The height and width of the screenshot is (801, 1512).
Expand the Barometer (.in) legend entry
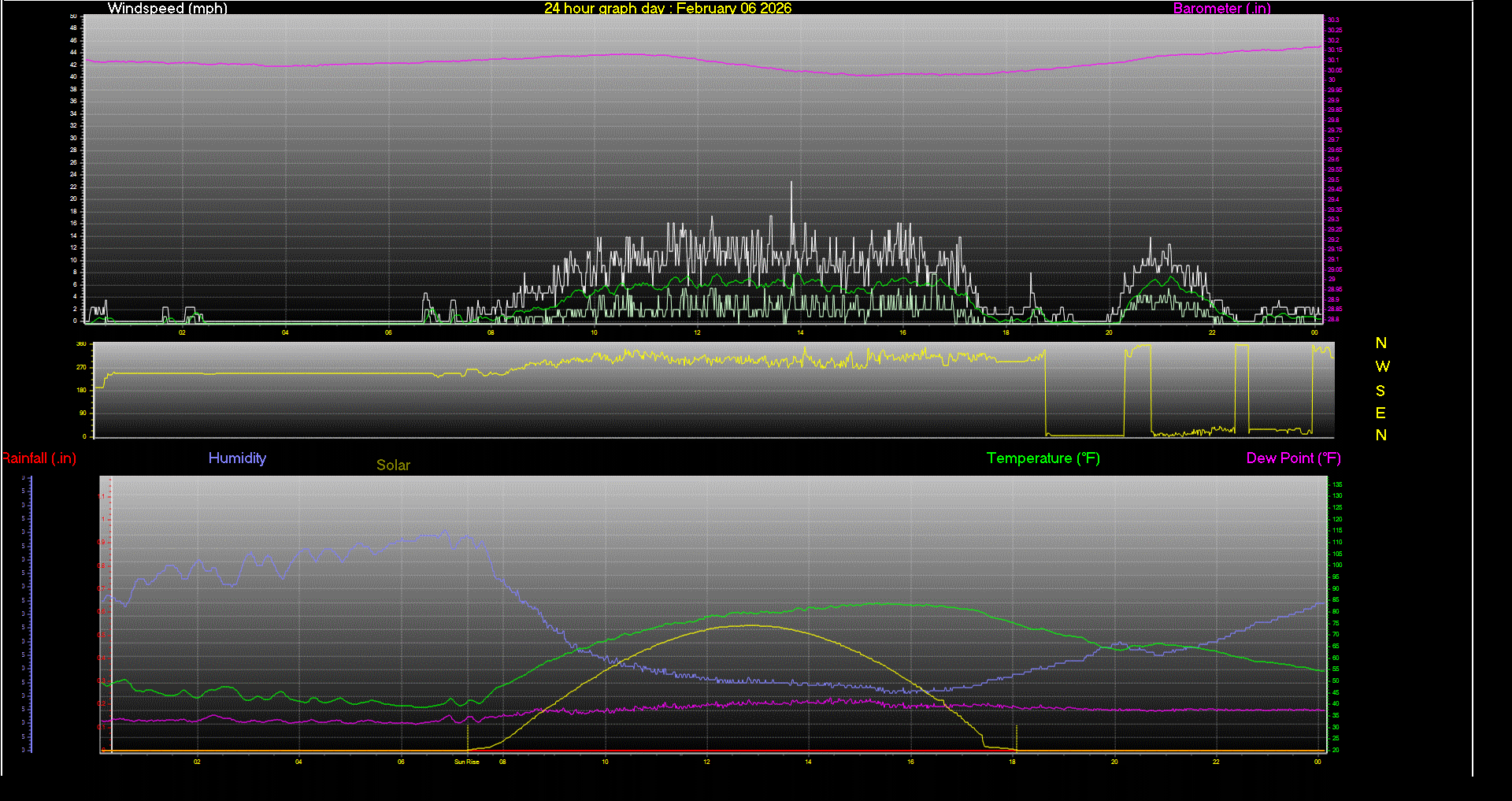(1221, 9)
